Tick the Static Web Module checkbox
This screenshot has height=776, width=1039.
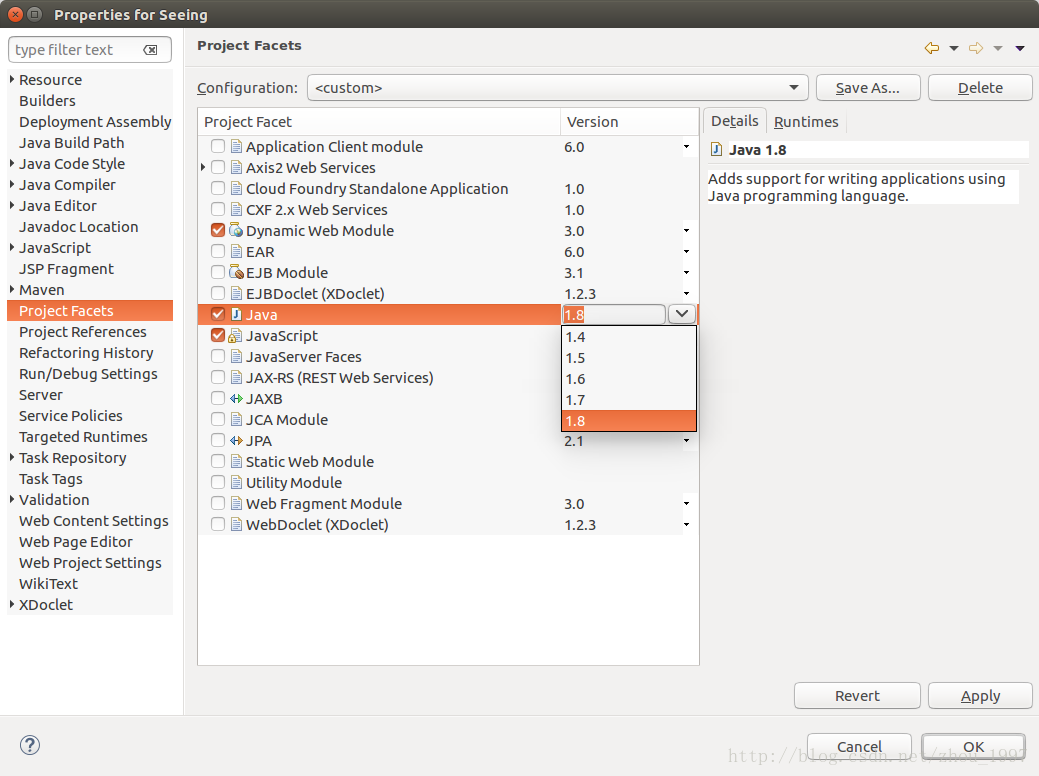tap(218, 461)
